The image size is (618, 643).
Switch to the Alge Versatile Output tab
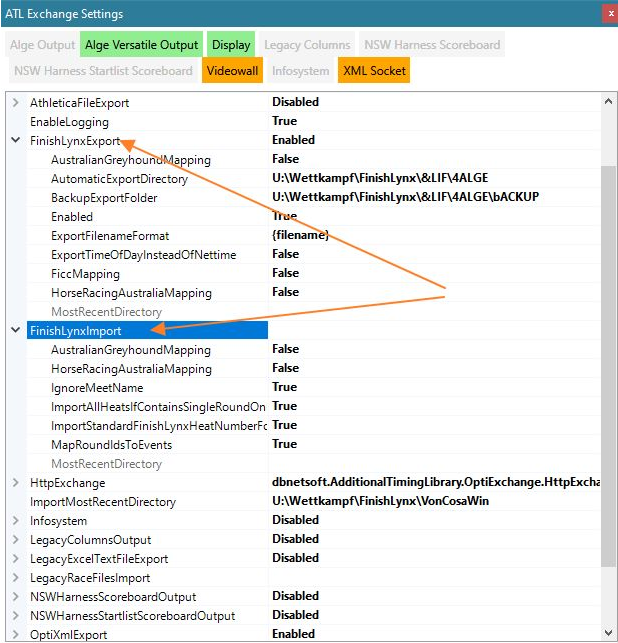click(x=142, y=45)
